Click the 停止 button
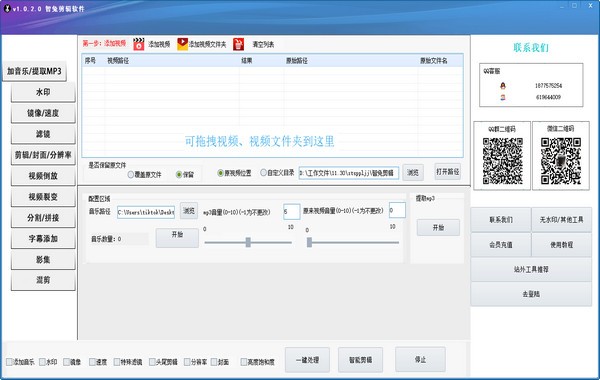 (x=420, y=359)
